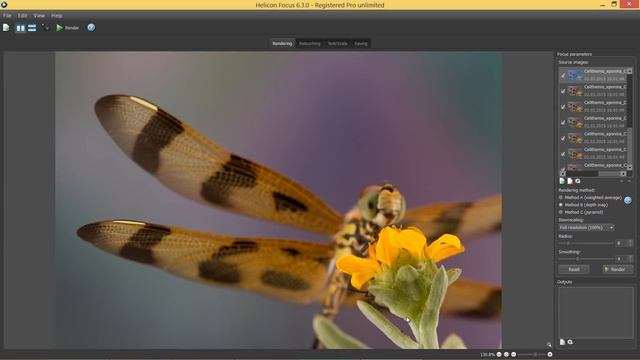Select the third source image thumbnail
640x360 pixels.
[575, 107]
